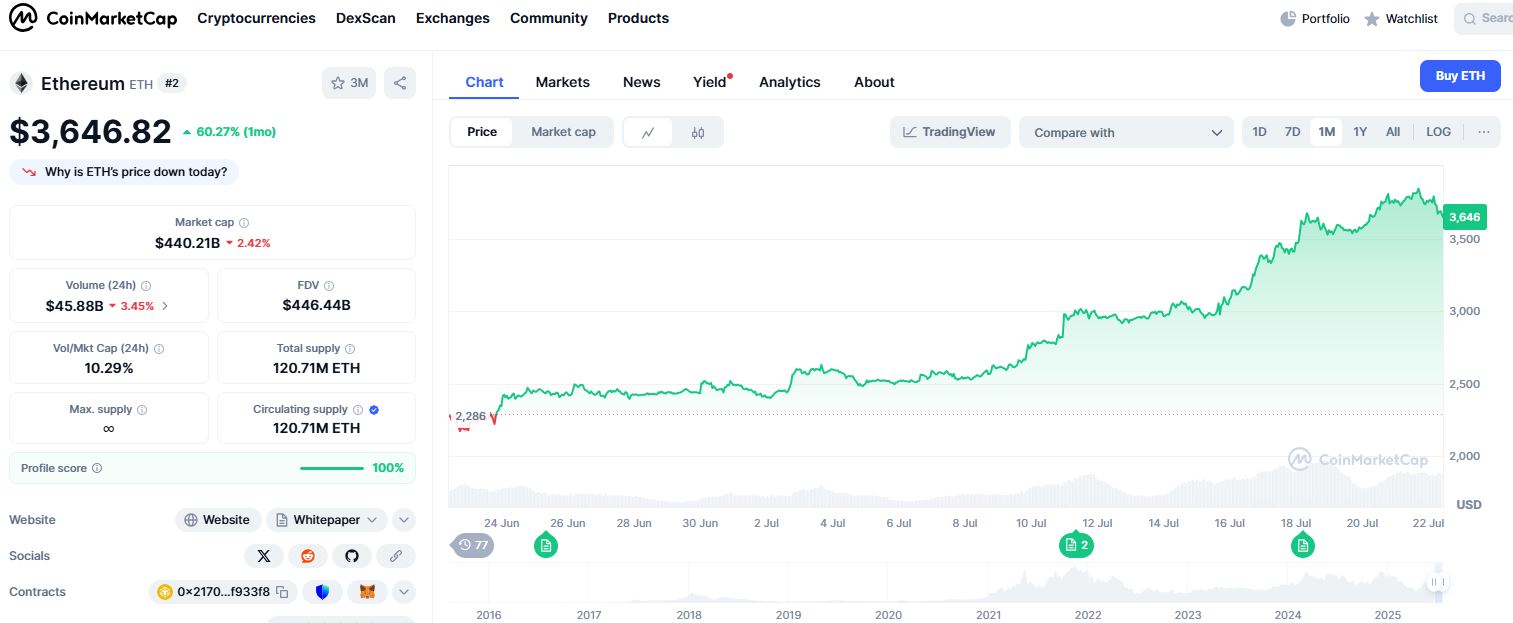
Task: Select the candlestick chart style
Action: coord(698,132)
